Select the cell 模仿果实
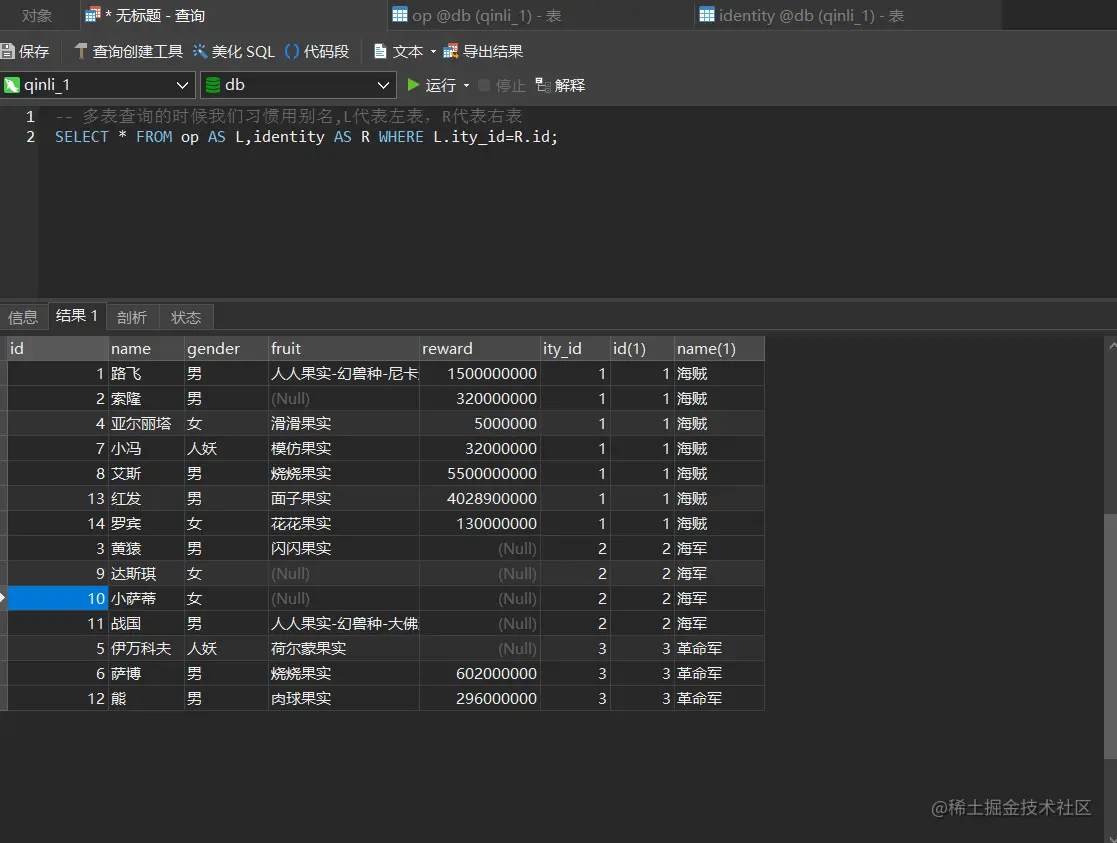Viewport: 1117px width, 843px height. [343, 448]
